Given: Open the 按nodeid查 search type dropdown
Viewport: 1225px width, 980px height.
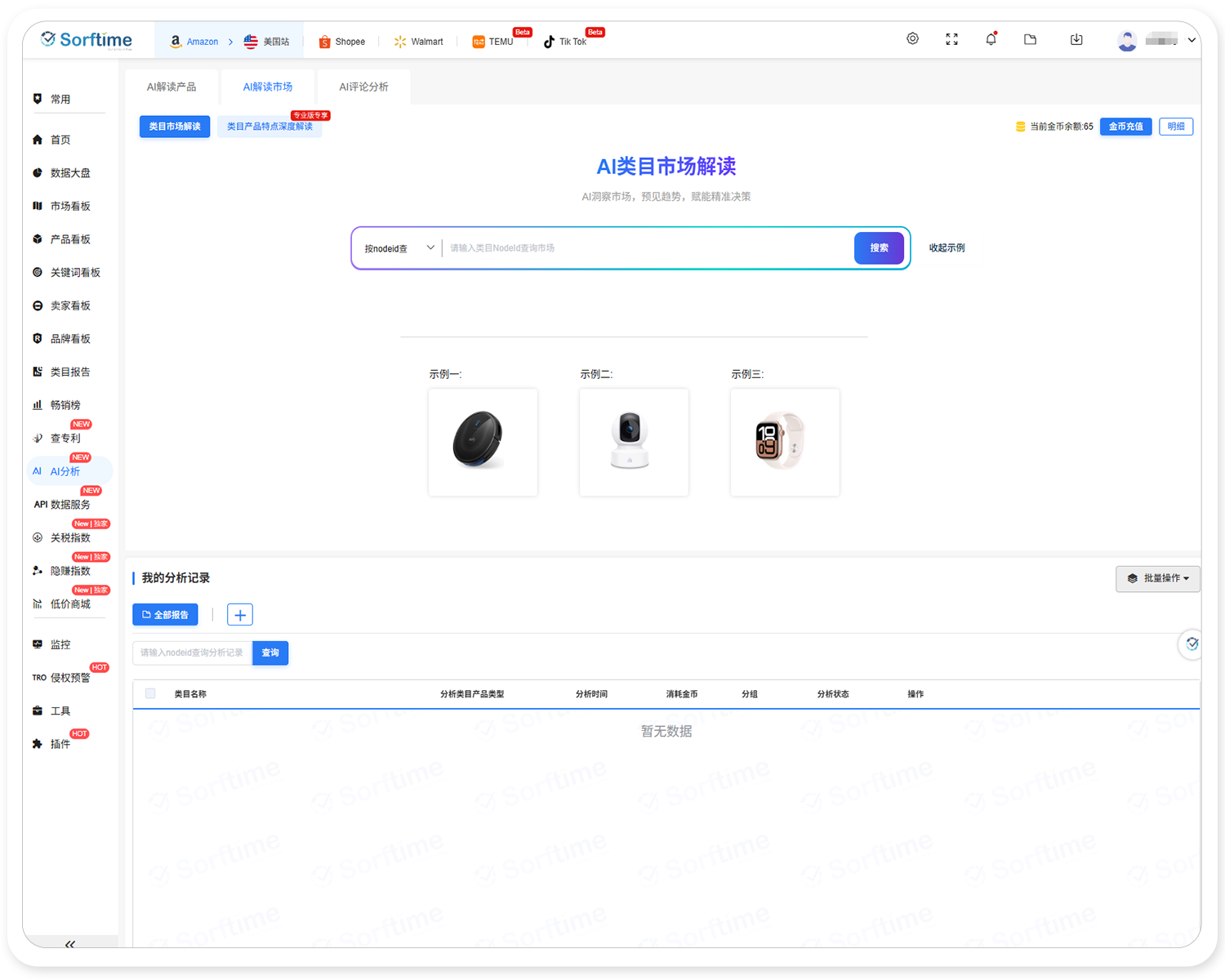Looking at the screenshot, I should [x=399, y=247].
